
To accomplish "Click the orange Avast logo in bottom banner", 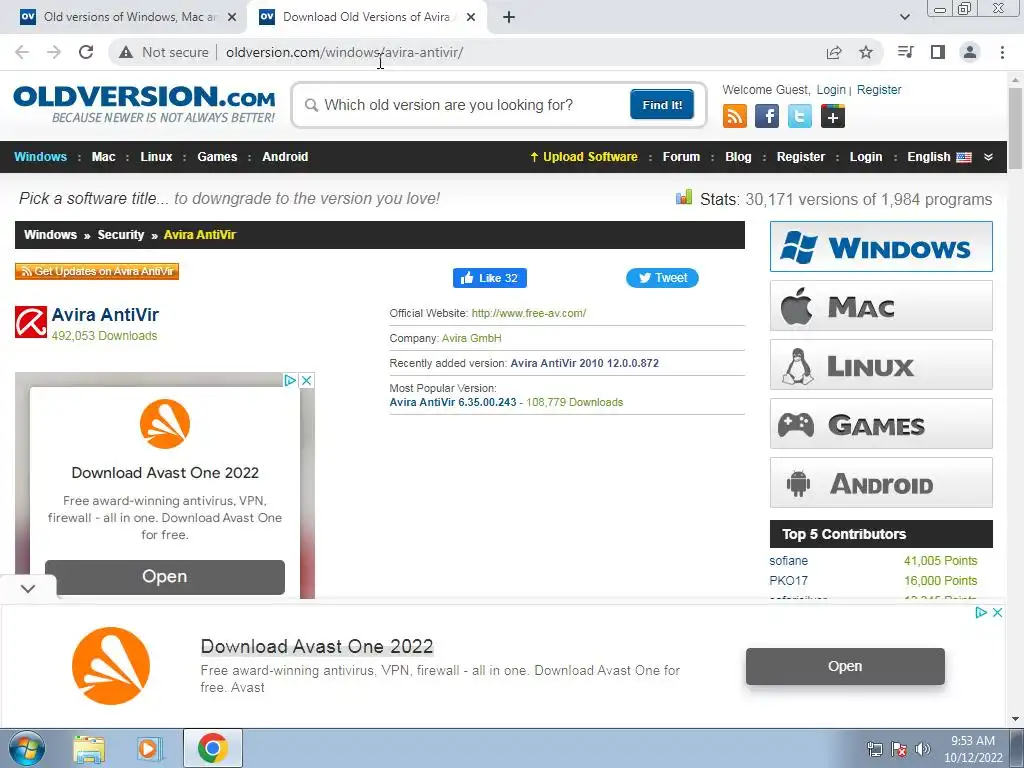I will coord(111,666).
